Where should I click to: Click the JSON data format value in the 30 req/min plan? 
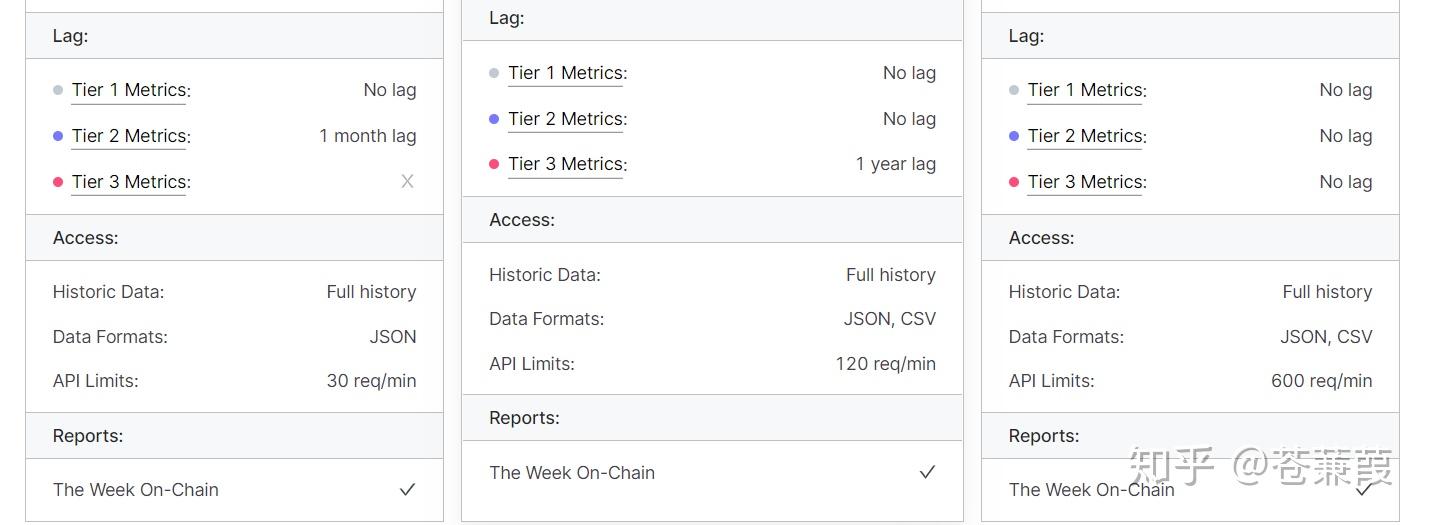(393, 337)
